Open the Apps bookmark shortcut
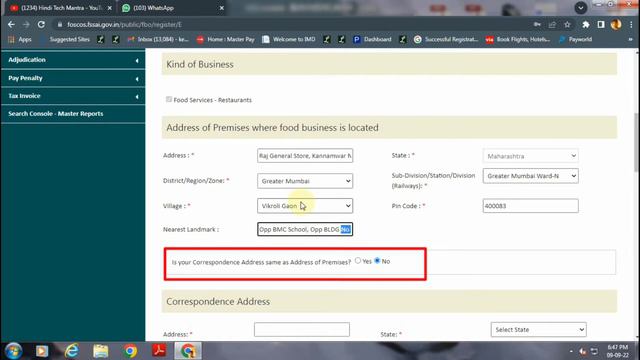 pos(20,39)
